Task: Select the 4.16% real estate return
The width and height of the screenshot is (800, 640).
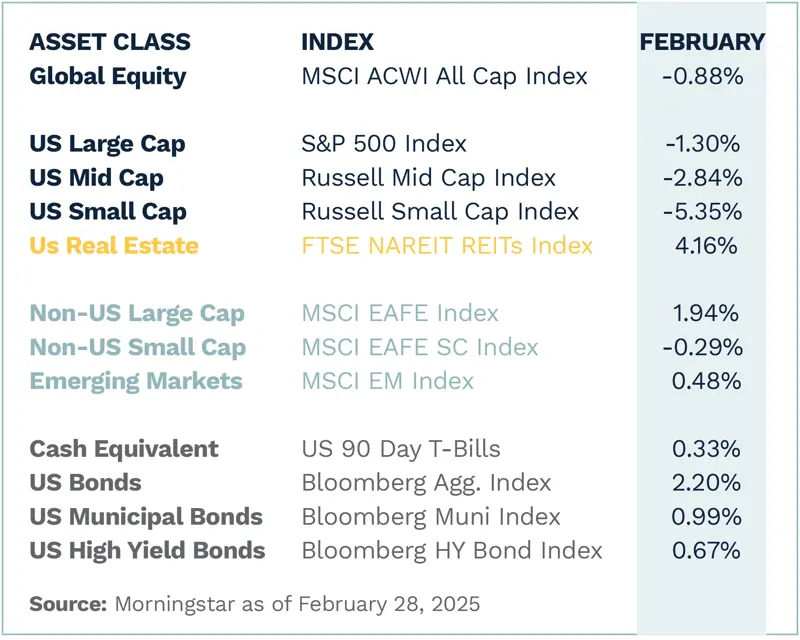Action: click(706, 246)
